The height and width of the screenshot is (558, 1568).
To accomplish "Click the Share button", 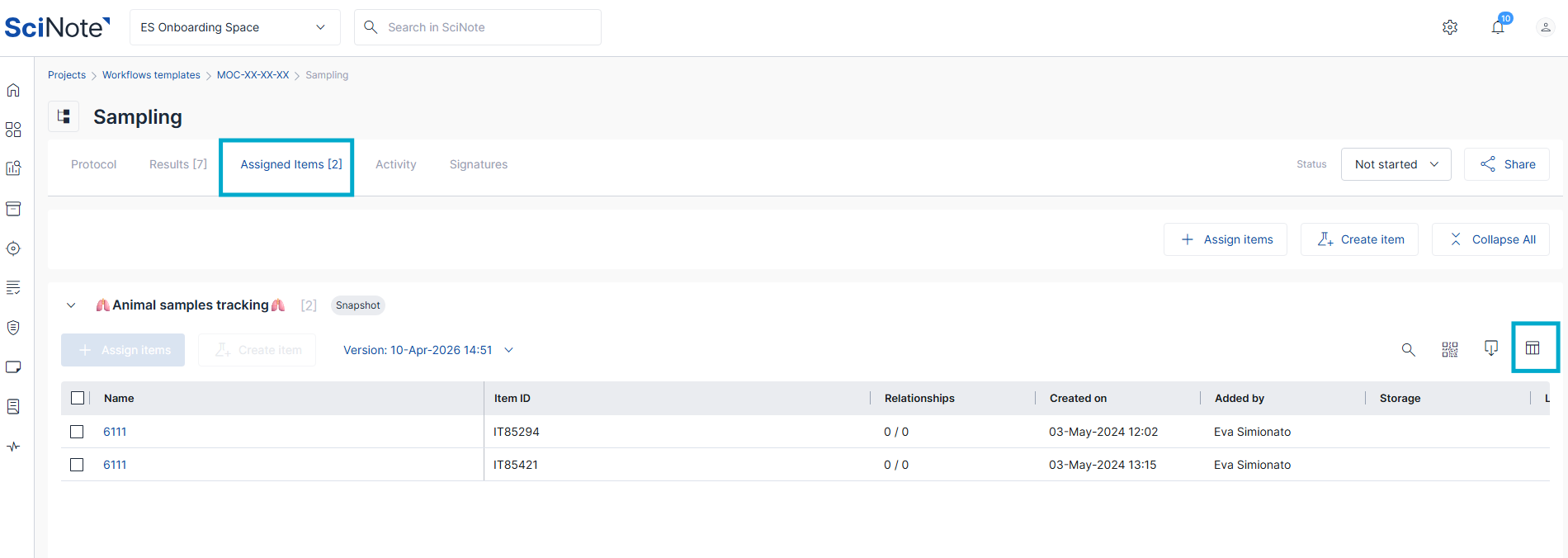I will (1506, 164).
